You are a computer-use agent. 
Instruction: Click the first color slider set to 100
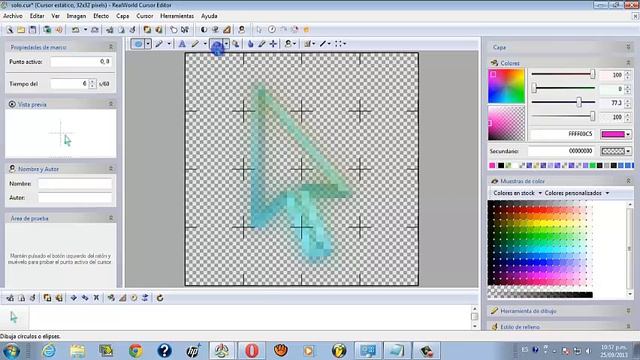[563, 74]
